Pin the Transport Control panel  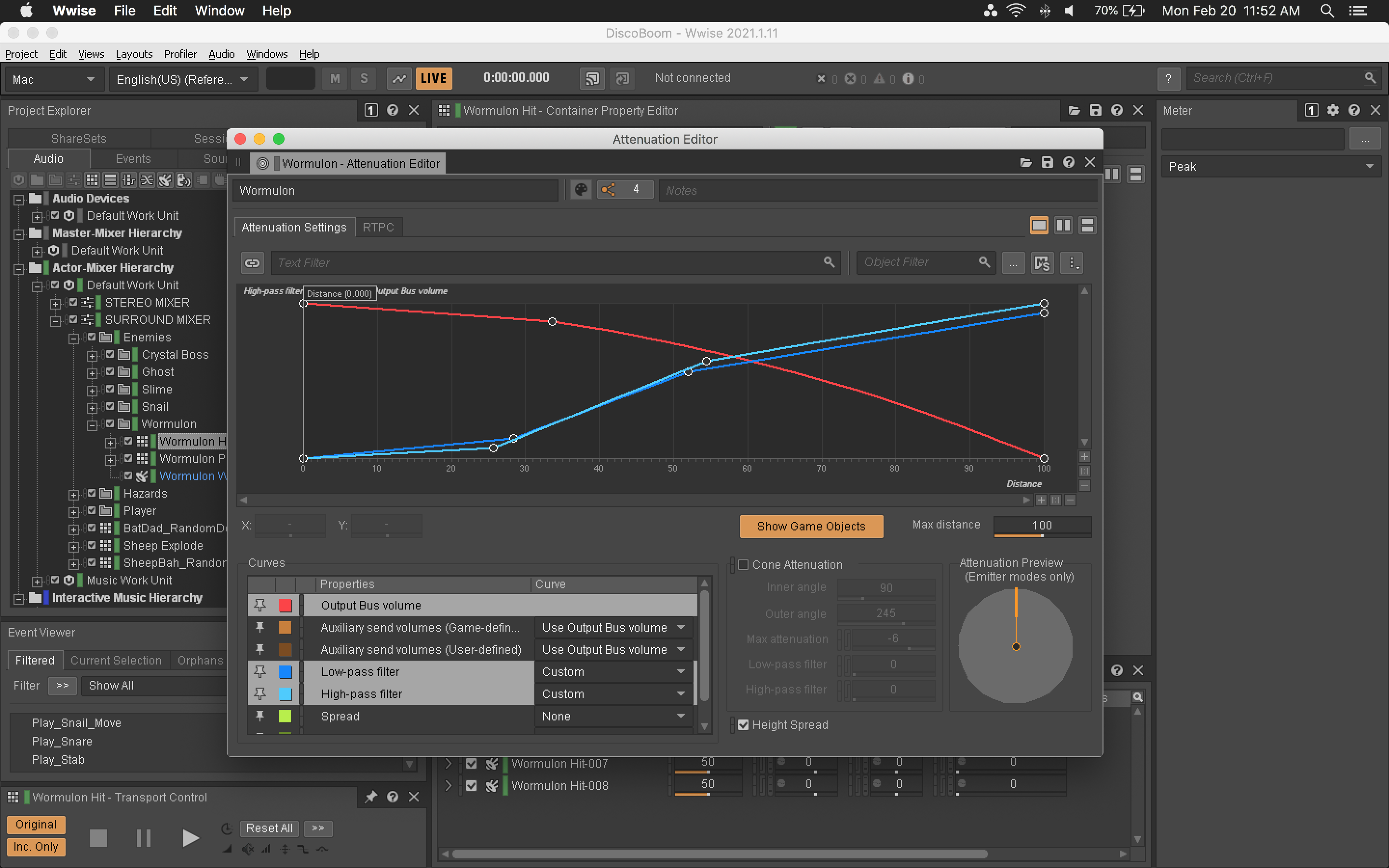[x=371, y=797]
